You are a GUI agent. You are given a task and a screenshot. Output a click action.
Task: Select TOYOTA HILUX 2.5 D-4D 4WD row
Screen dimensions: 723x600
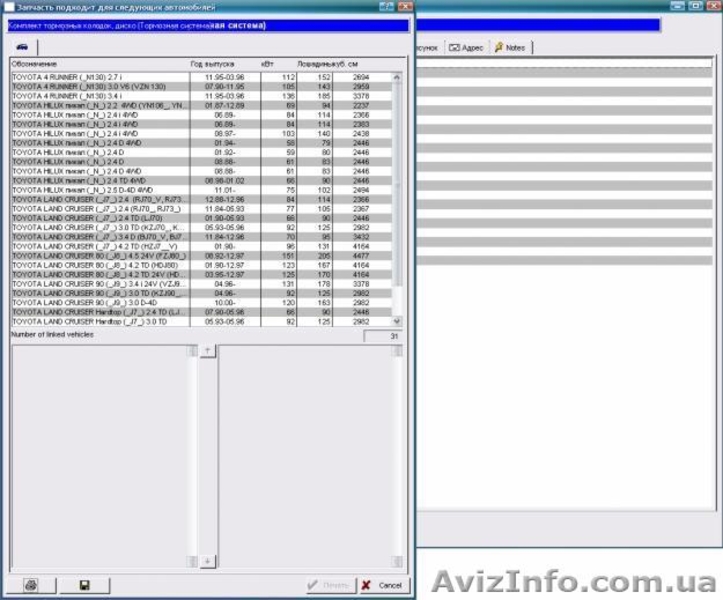pos(98,189)
